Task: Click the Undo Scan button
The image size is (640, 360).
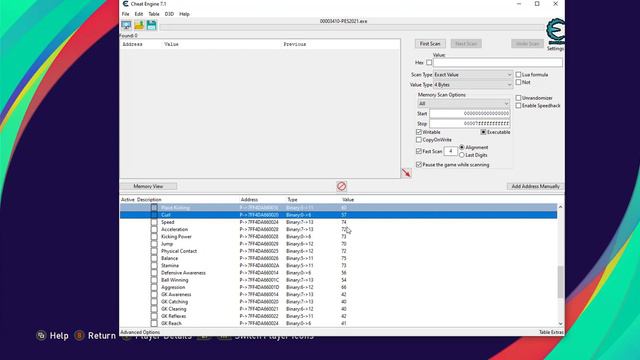Action: 527,44
